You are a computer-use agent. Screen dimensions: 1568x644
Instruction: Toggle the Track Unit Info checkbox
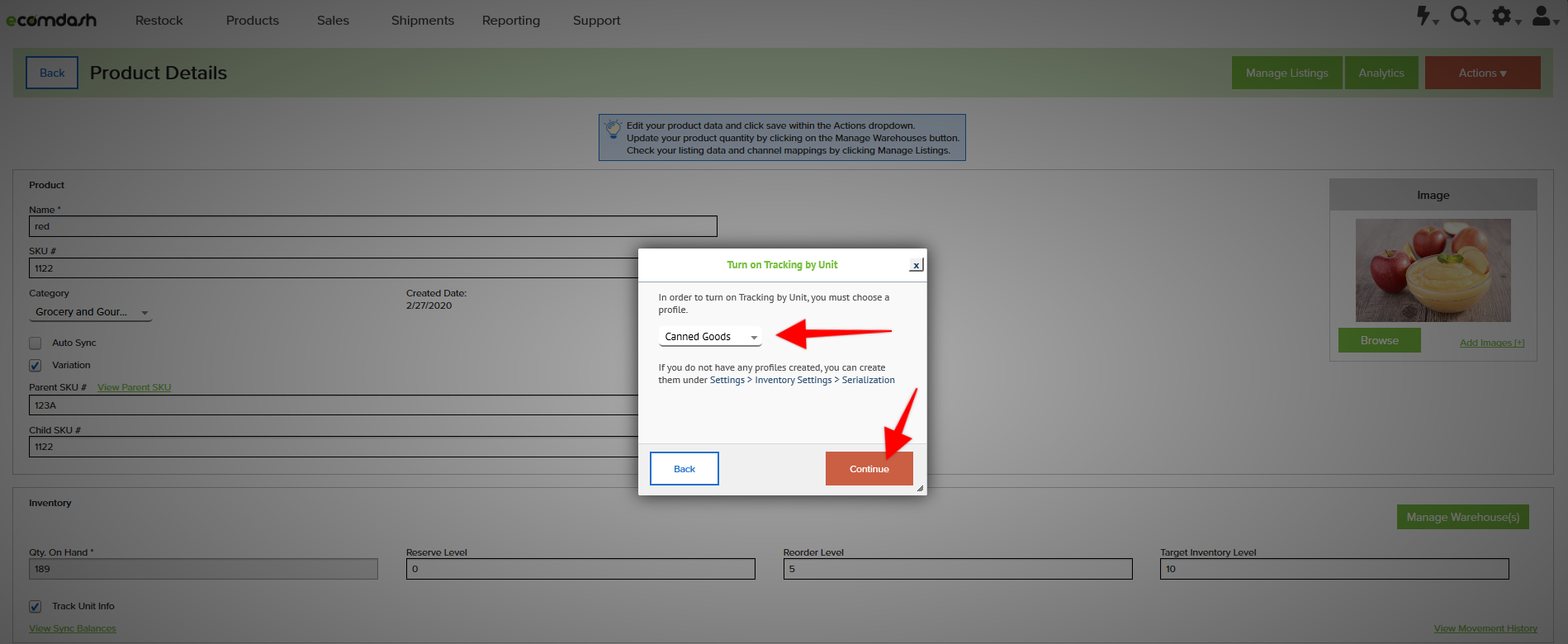pos(35,606)
